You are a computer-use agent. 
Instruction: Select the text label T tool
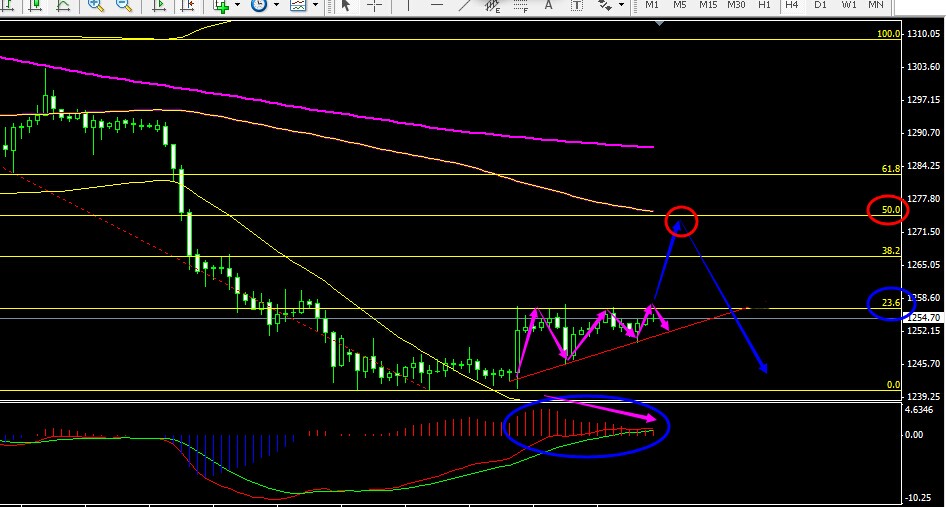coord(577,5)
